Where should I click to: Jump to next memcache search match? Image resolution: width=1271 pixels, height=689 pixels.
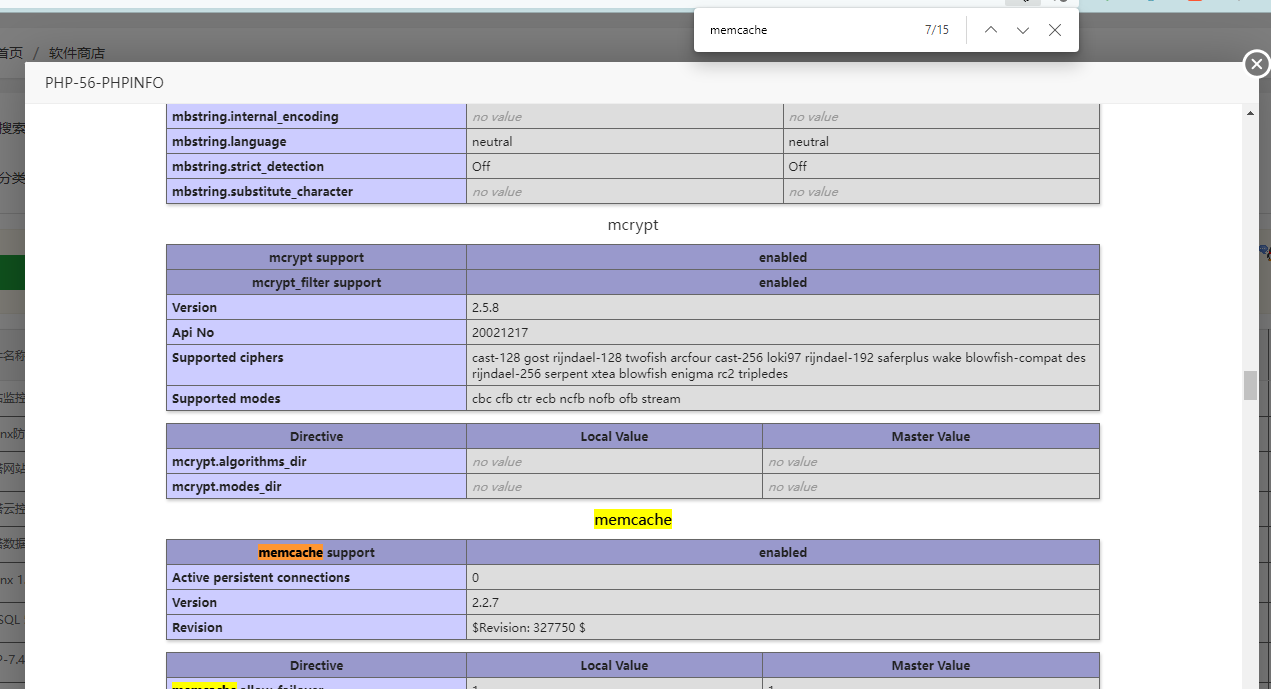click(1022, 30)
